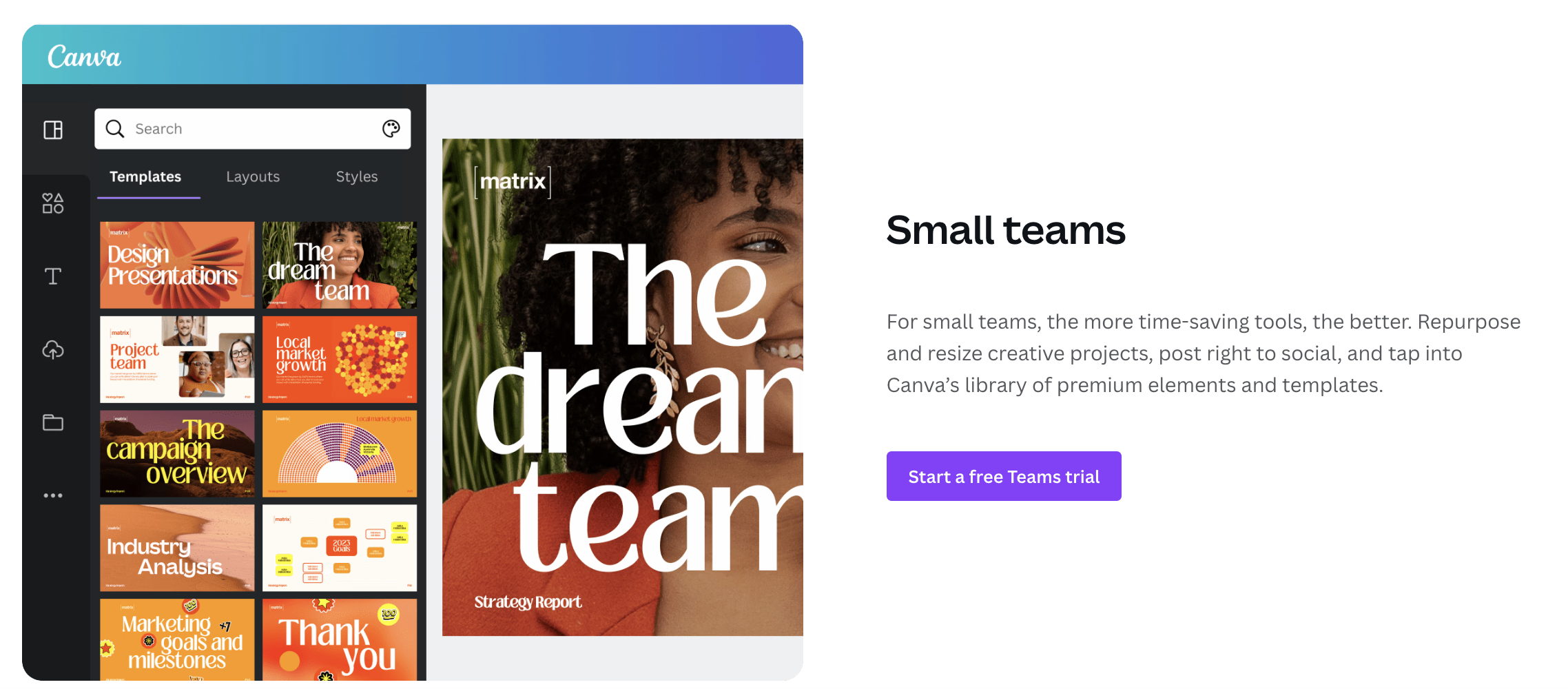Show more options via three-dots icon
The height and width of the screenshot is (689, 1568).
(53, 495)
